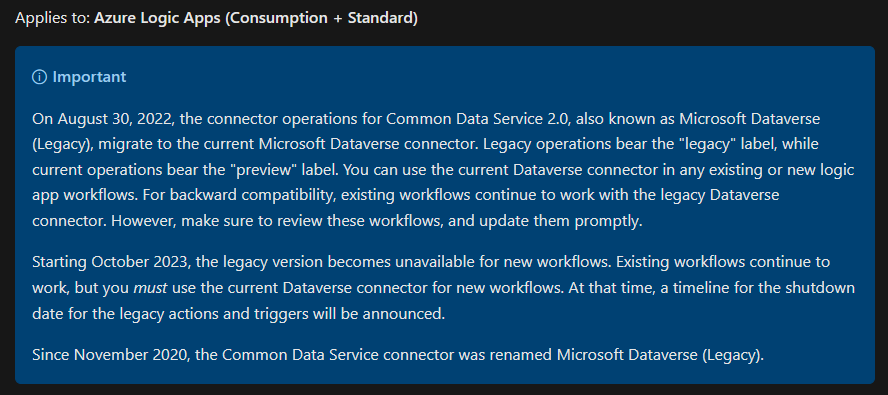Click the Applies to label
Image resolution: width=888 pixels, height=395 pixels.
(x=53, y=18)
